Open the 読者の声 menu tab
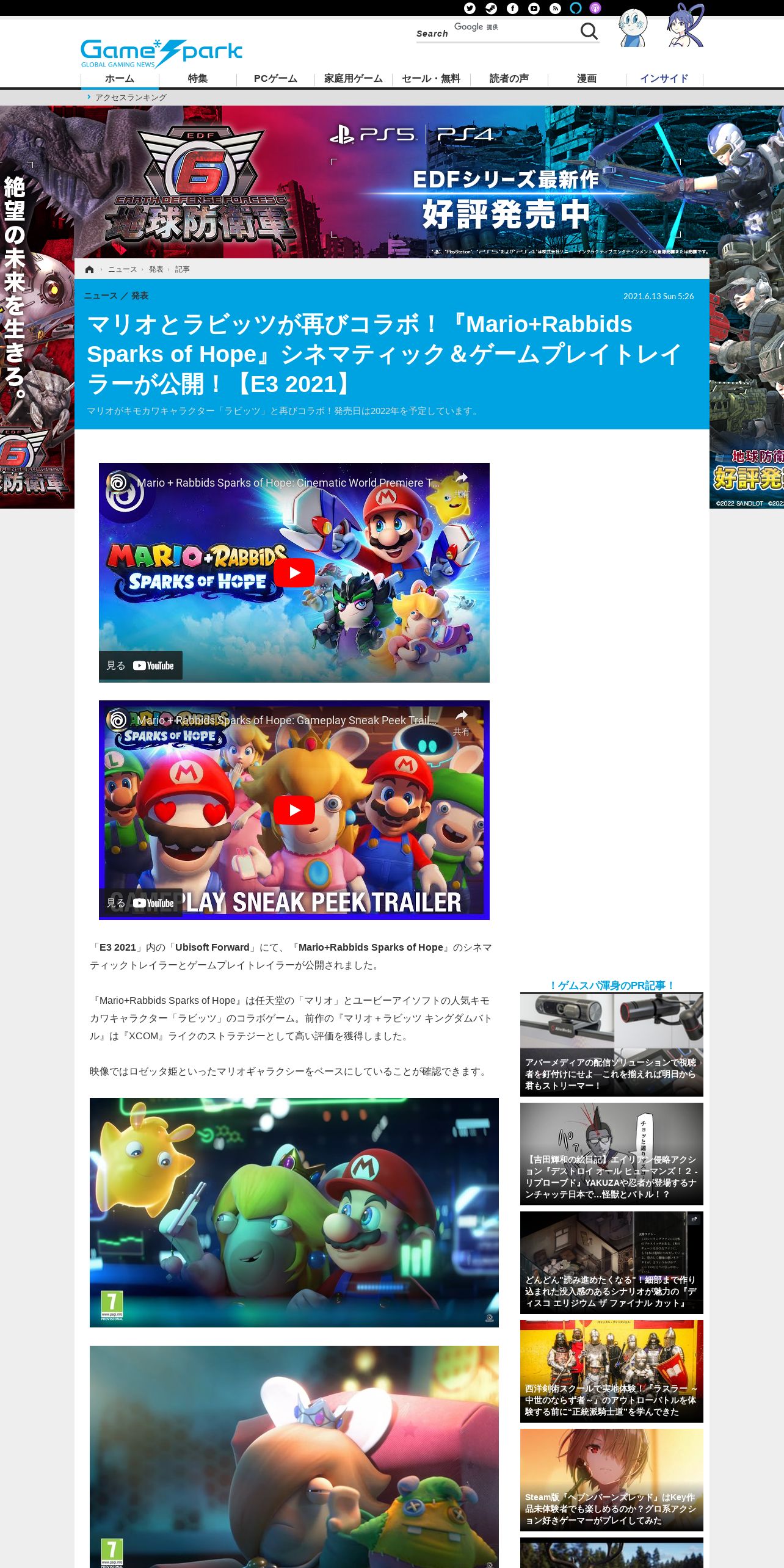Viewport: 784px width, 1568px height. tap(509, 79)
